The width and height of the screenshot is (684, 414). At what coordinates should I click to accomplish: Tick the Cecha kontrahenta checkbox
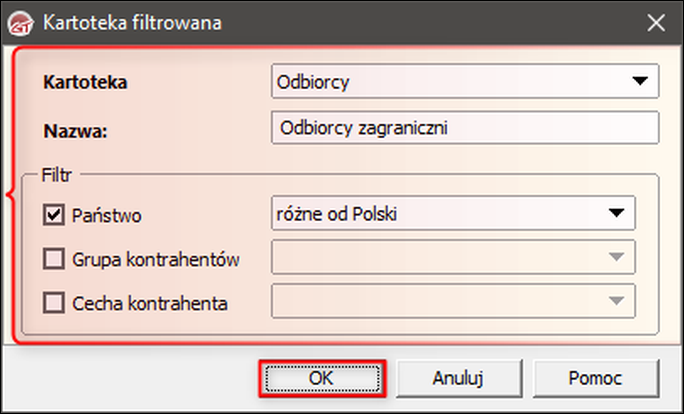tap(54, 301)
